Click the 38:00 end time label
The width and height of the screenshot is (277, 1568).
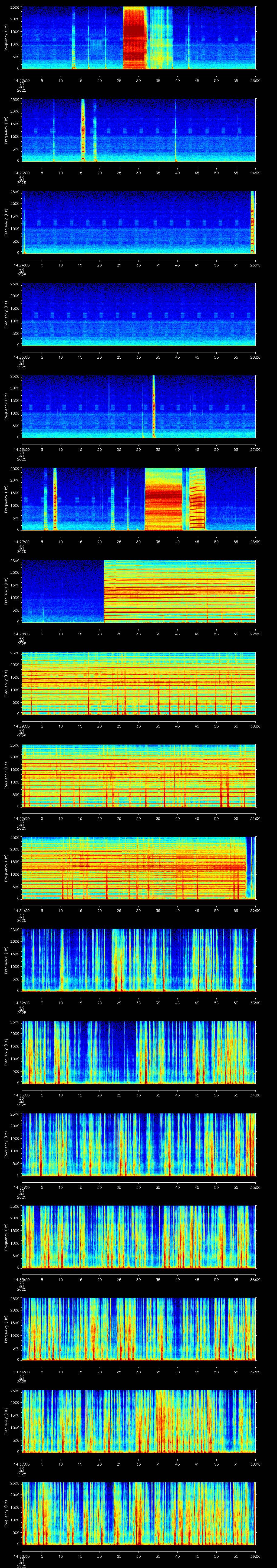[x=255, y=1464]
